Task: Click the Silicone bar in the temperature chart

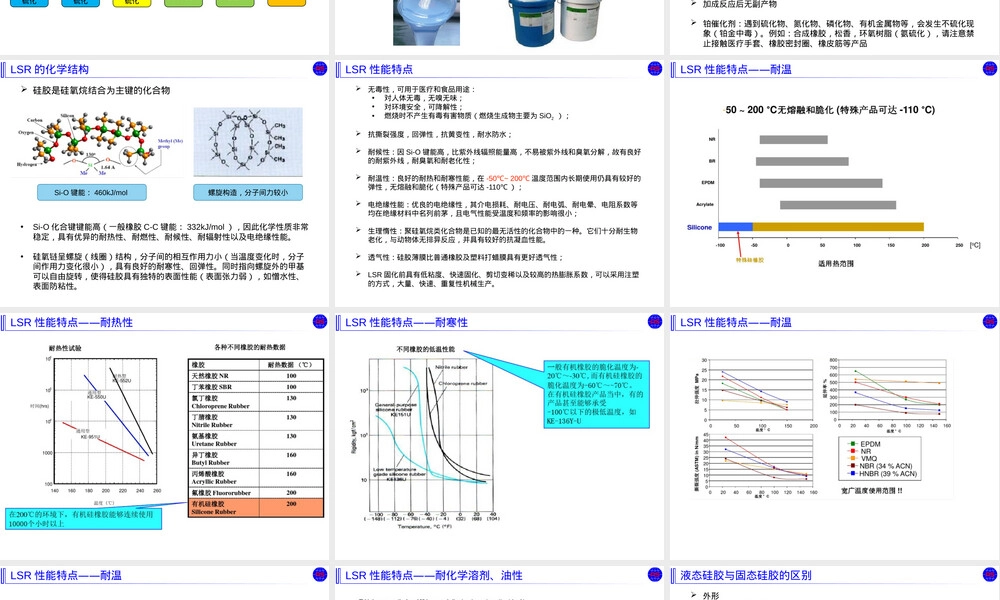Action: pyautogui.click(x=821, y=227)
